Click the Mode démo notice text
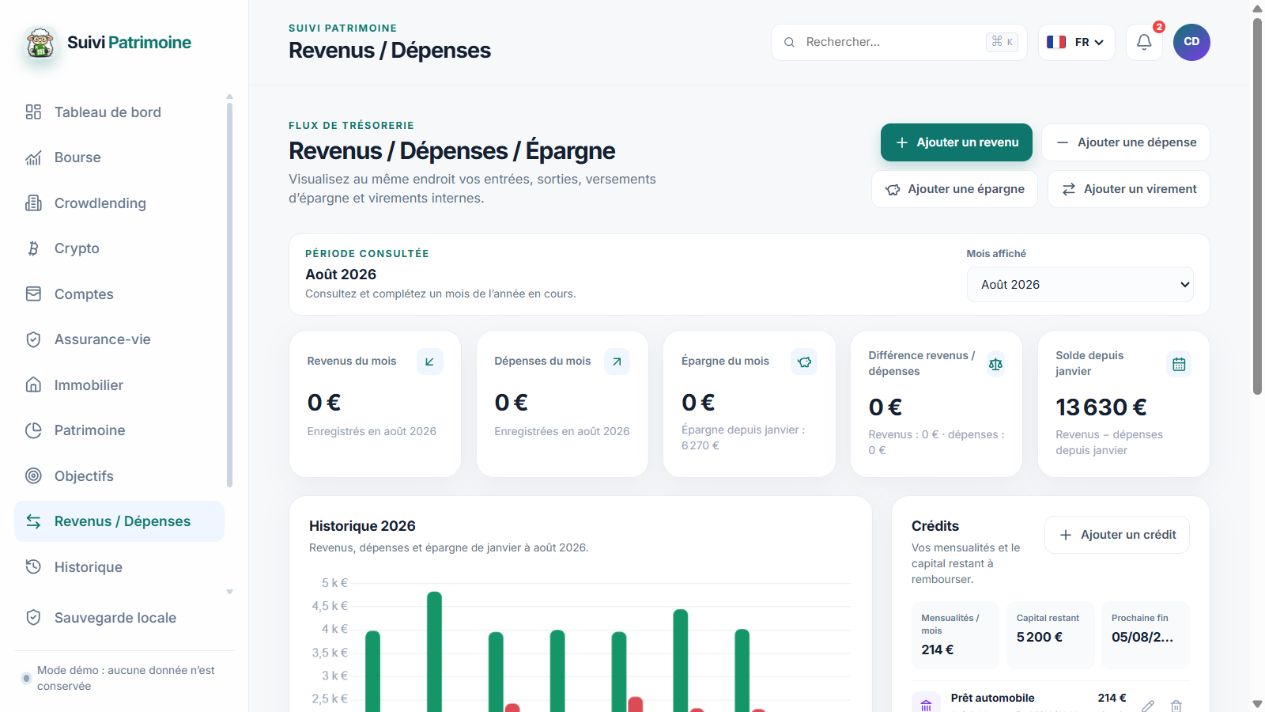 click(x=126, y=678)
